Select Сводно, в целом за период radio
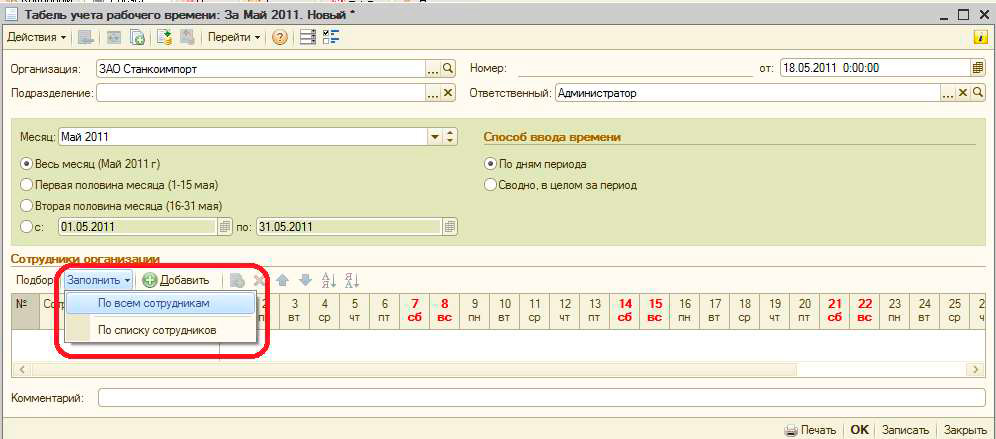 point(490,185)
